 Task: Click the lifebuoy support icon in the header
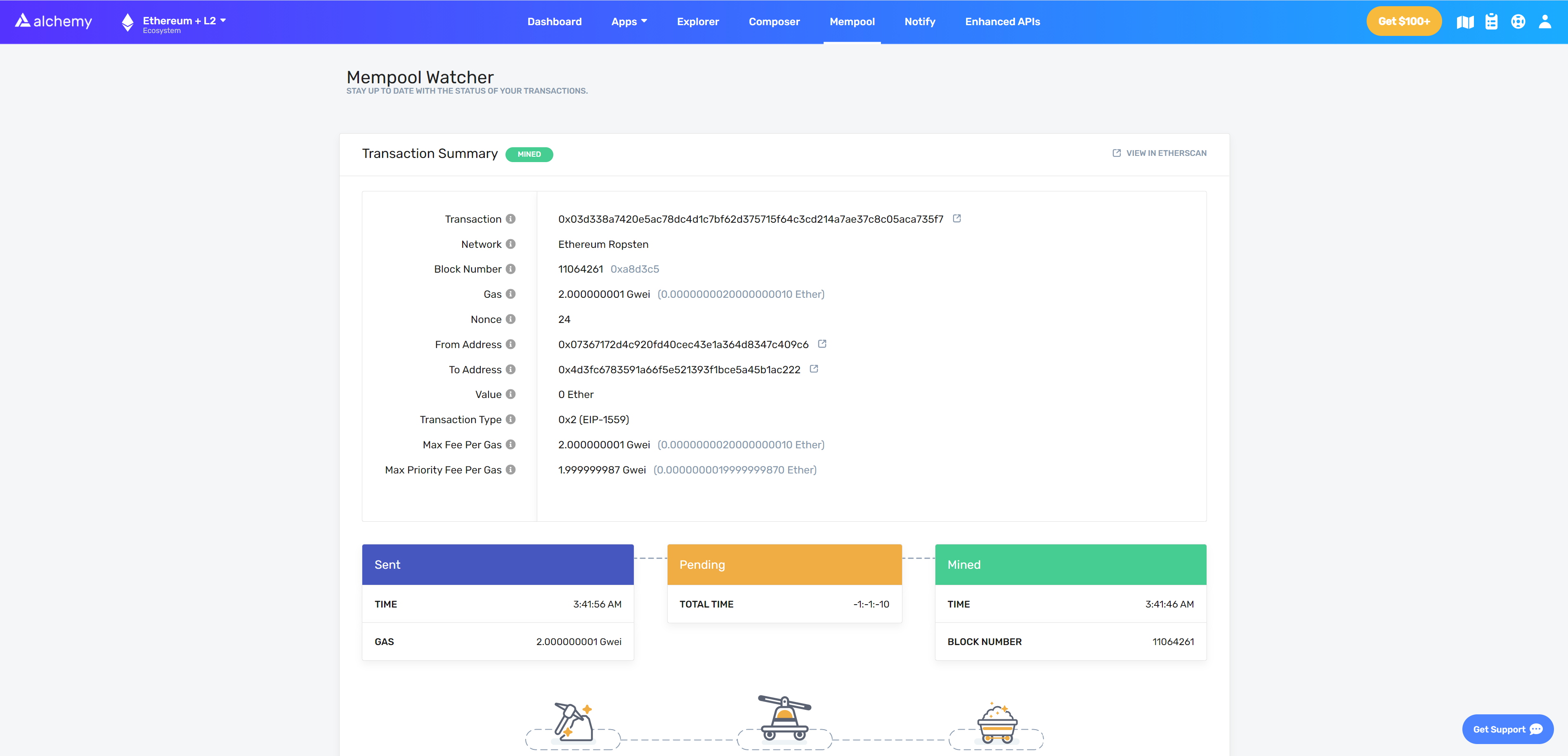[x=1518, y=22]
